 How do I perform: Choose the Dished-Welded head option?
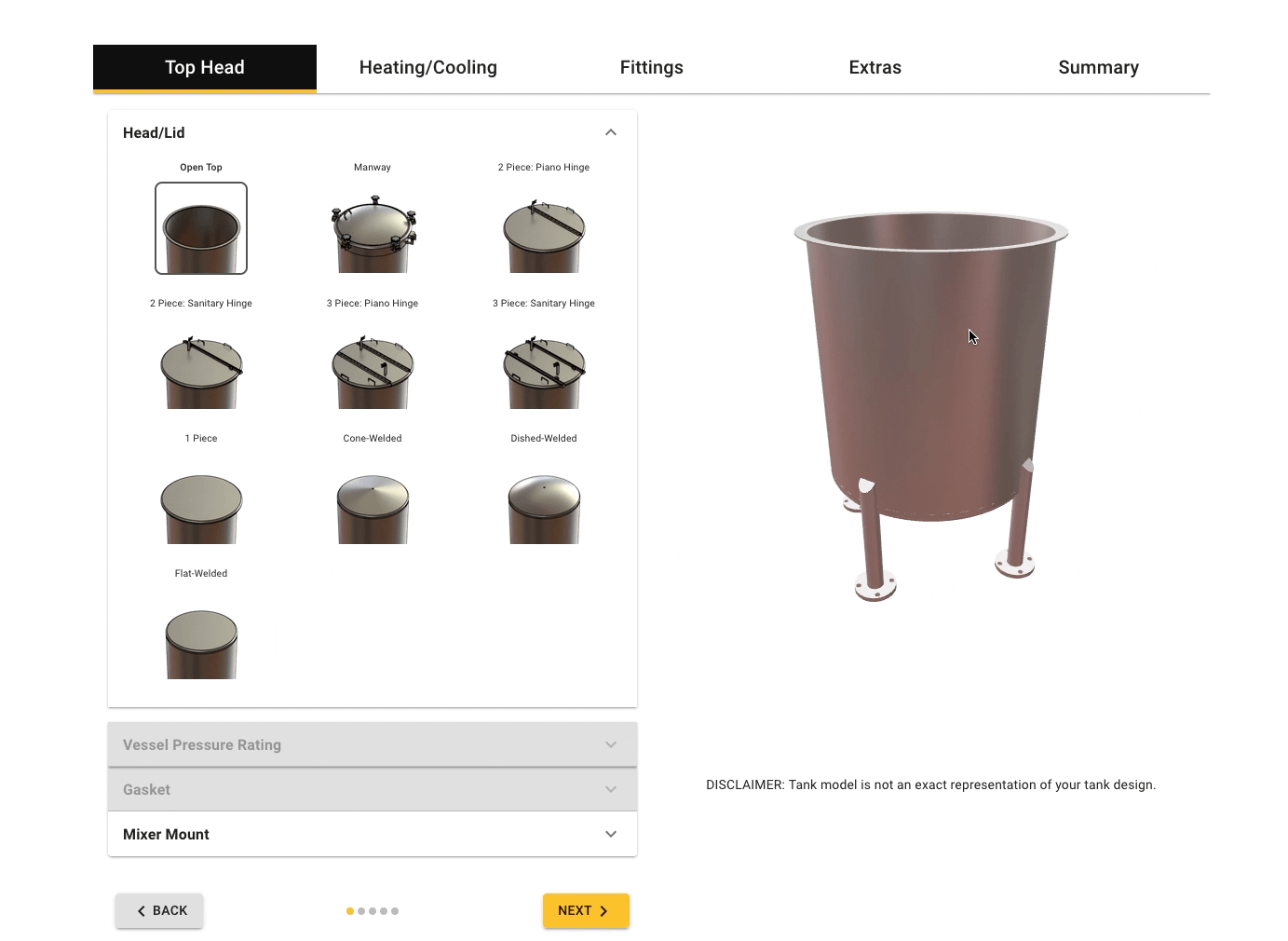coord(544,506)
